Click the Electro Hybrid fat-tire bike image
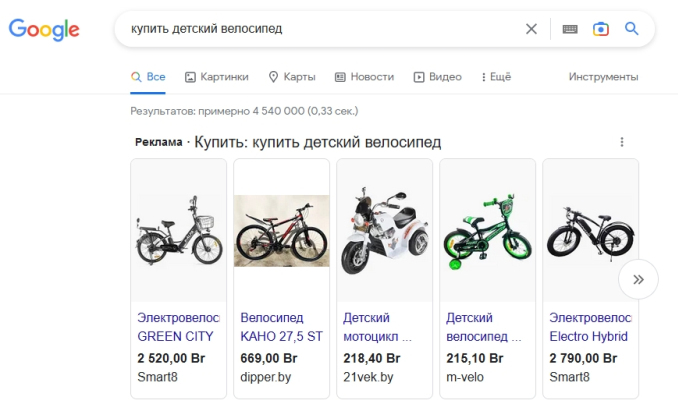 [590, 232]
